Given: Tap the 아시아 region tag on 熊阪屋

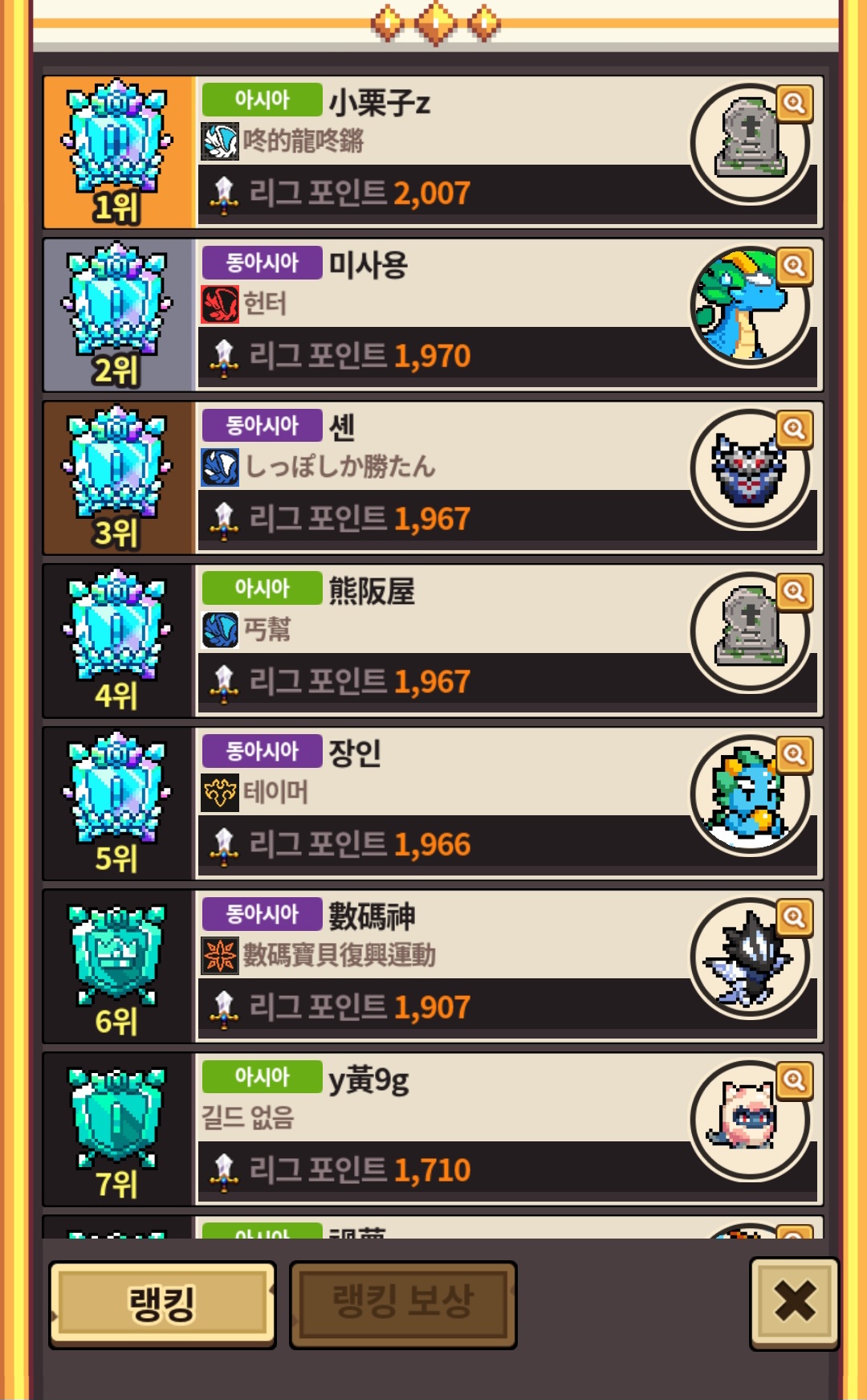Looking at the screenshot, I should click(262, 588).
